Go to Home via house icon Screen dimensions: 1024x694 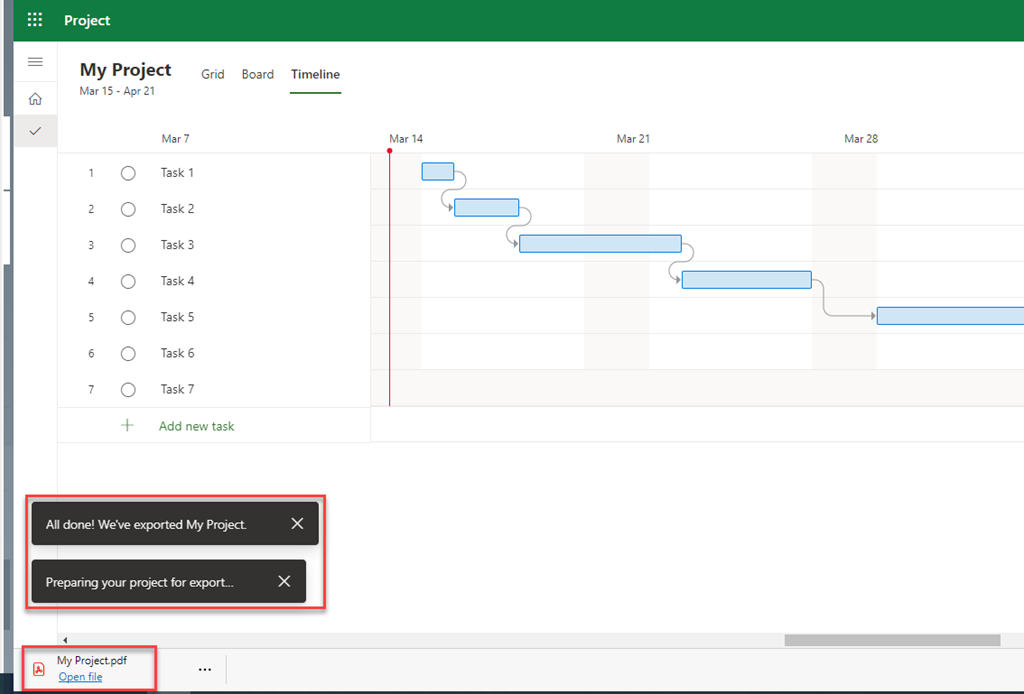35,99
